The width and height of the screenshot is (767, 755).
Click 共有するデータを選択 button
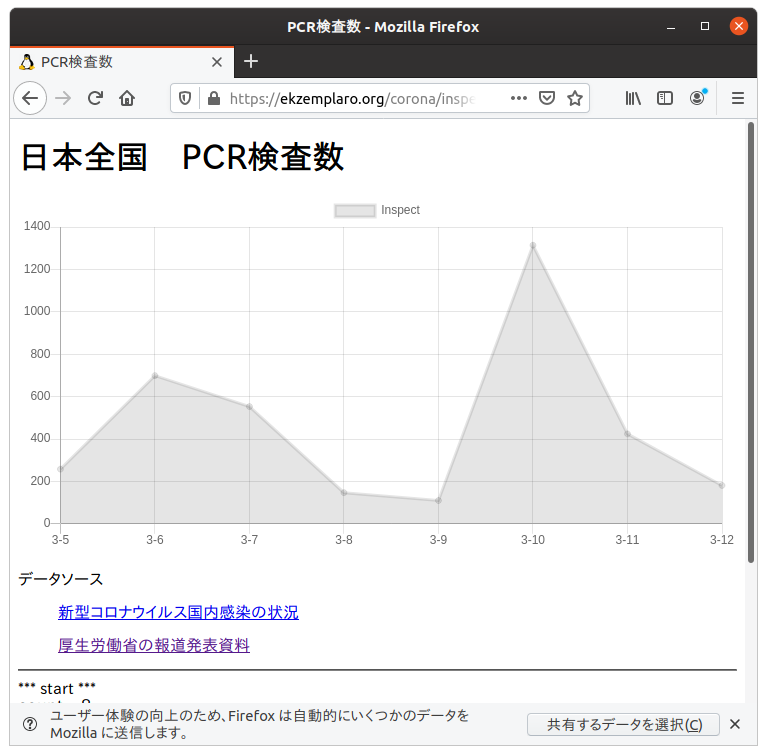tap(623, 725)
